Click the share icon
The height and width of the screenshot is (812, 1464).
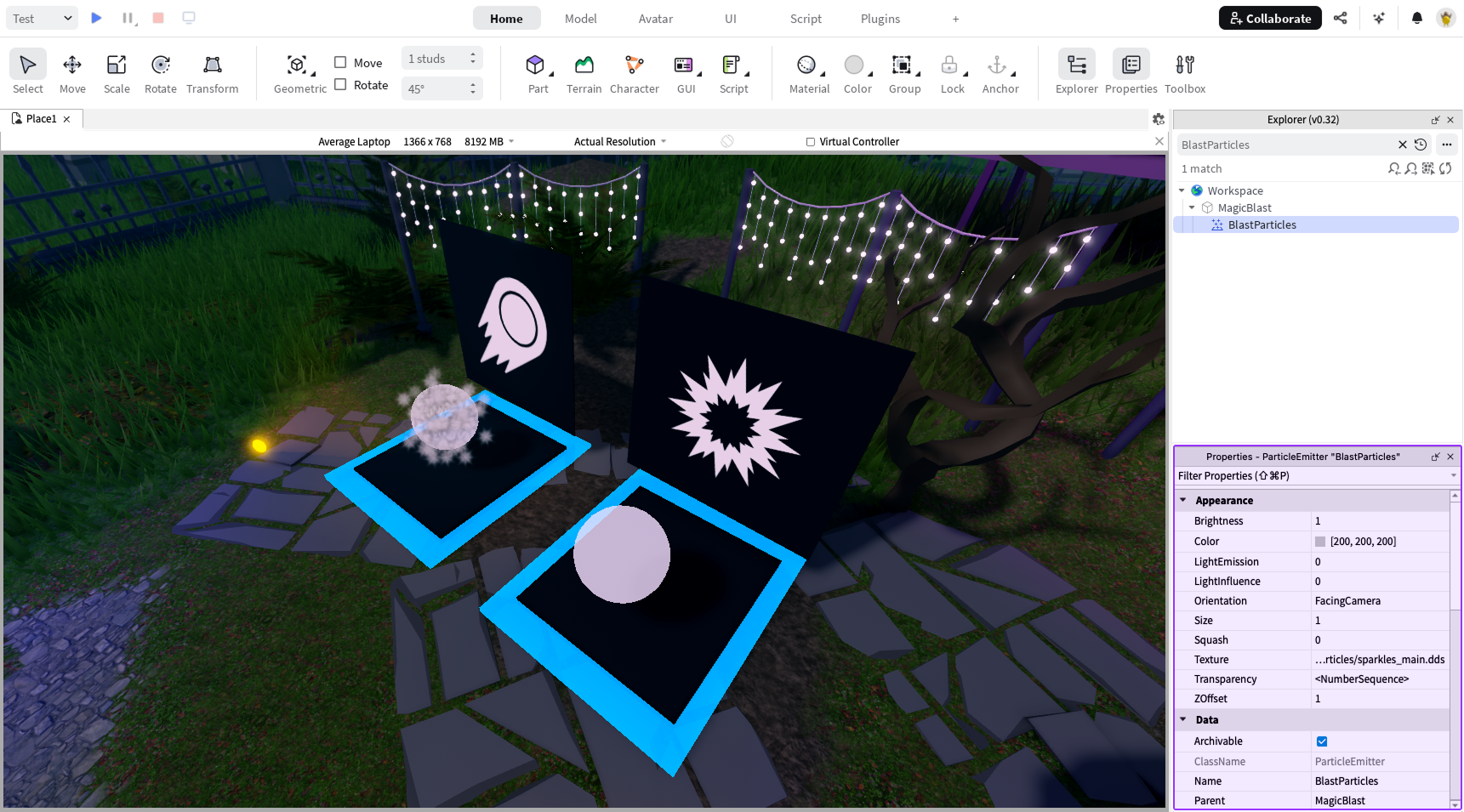(x=1341, y=18)
